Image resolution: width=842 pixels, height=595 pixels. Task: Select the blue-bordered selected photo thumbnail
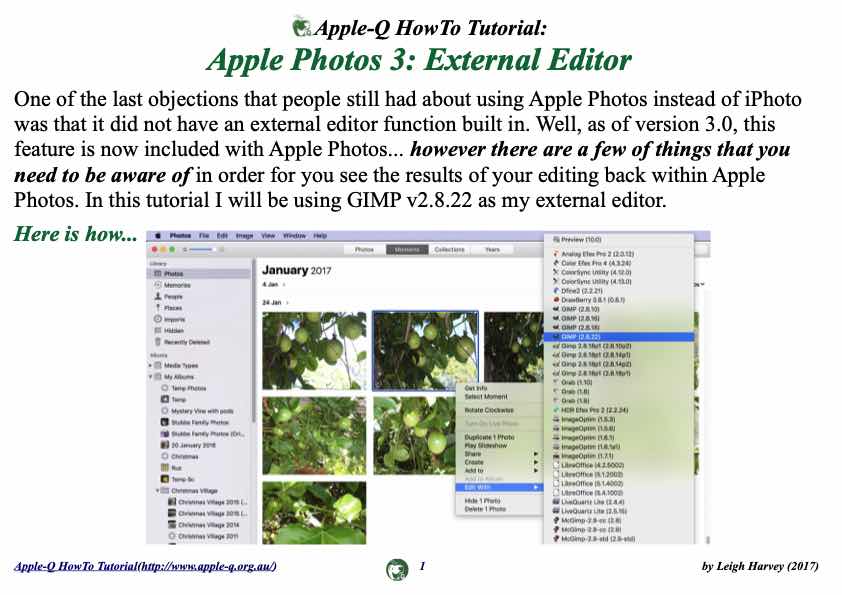(x=425, y=350)
